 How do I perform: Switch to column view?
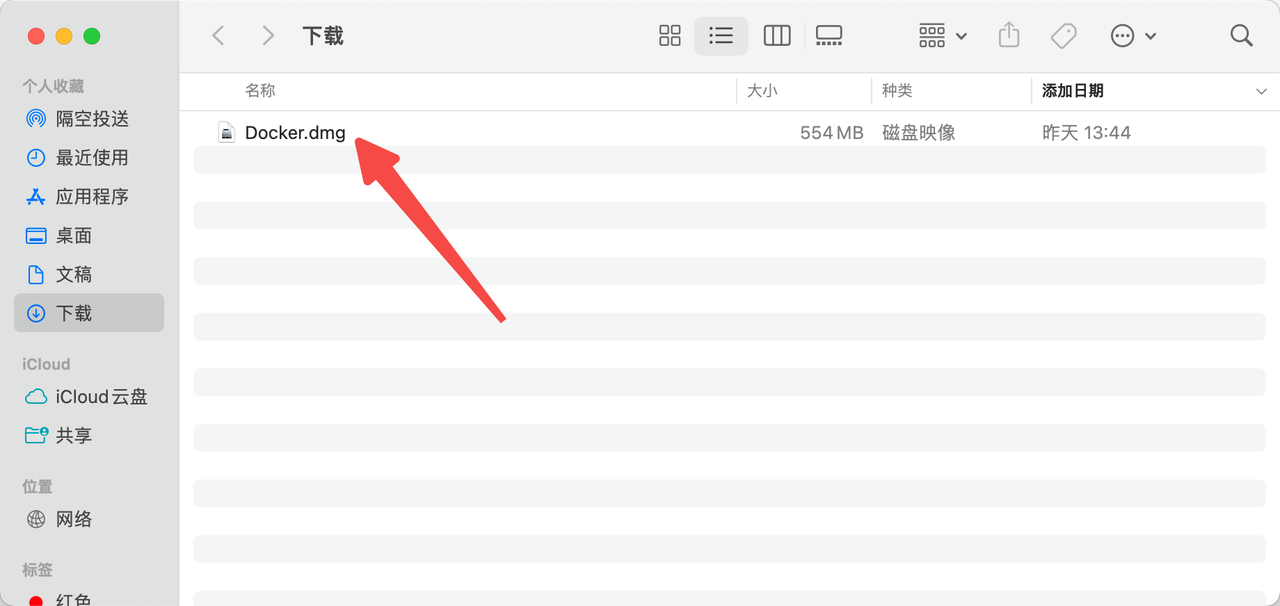(x=777, y=36)
